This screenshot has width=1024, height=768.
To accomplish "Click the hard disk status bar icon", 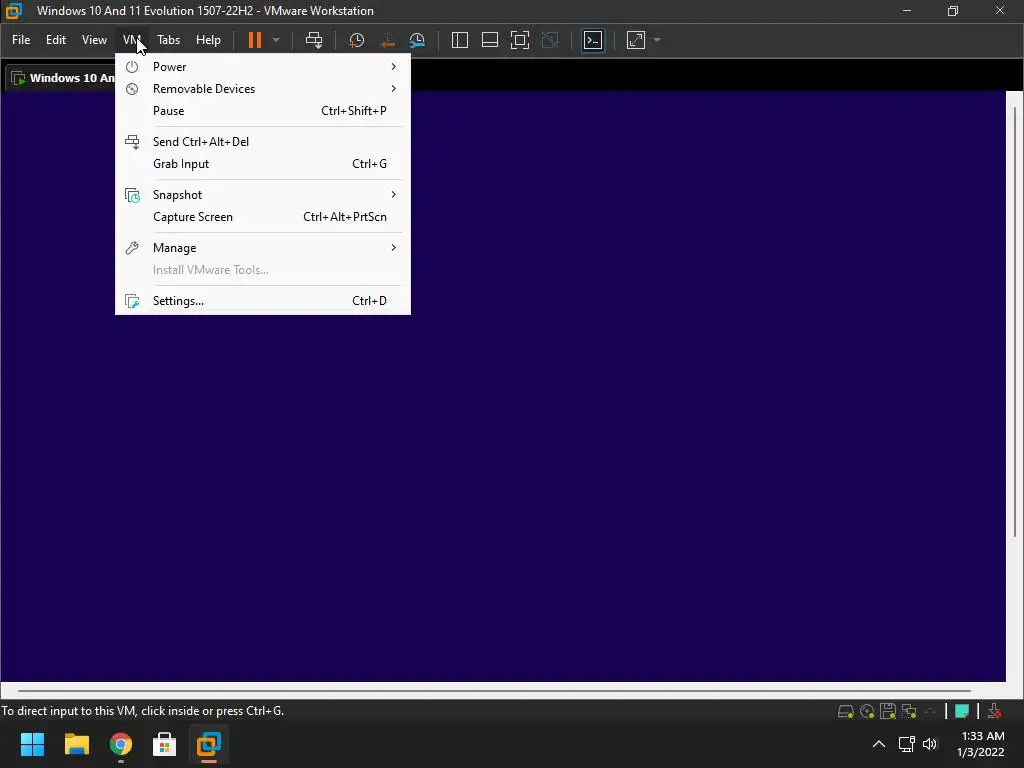I will [846, 711].
